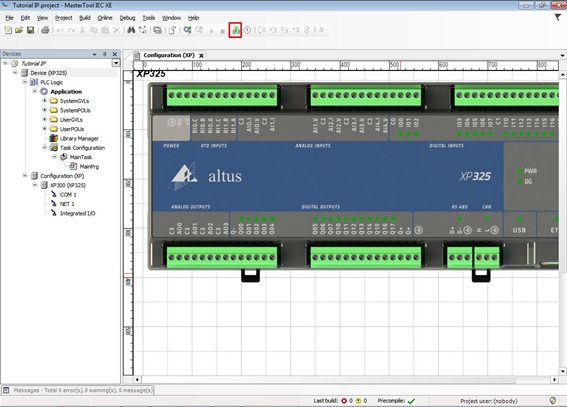This screenshot has width=567, height=407.
Task: Start the application with the play icon
Action: click(212, 31)
